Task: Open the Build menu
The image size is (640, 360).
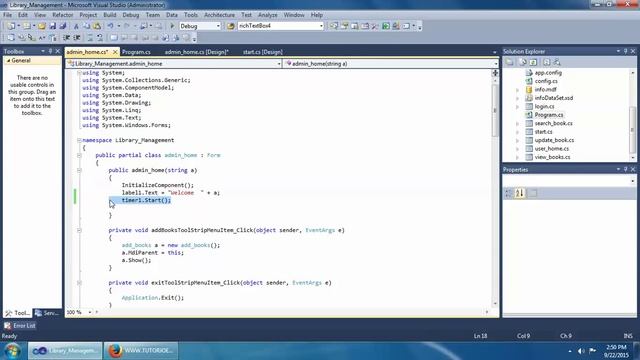Action: click(109, 15)
